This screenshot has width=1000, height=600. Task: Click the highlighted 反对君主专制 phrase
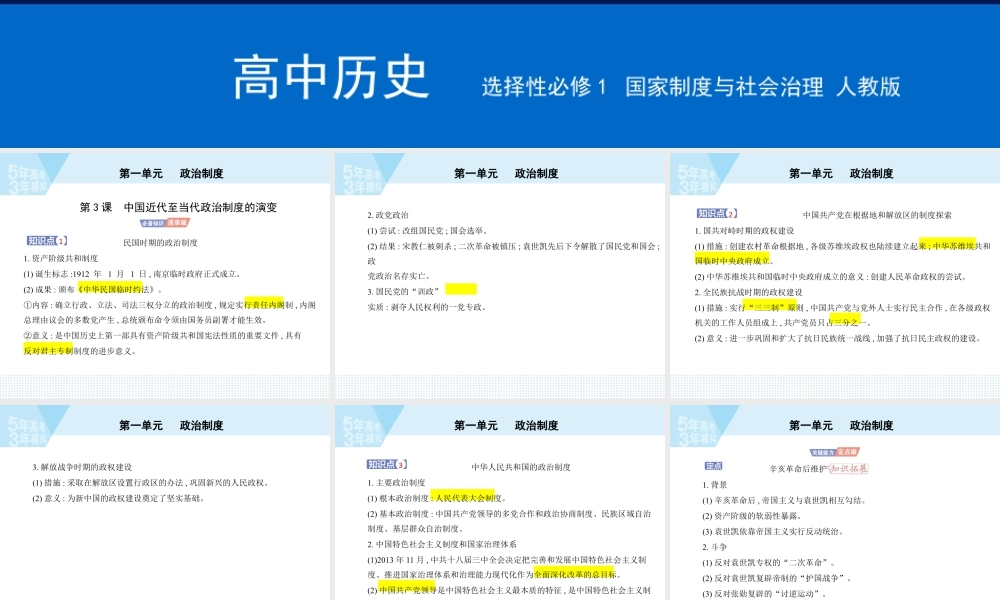point(48,351)
